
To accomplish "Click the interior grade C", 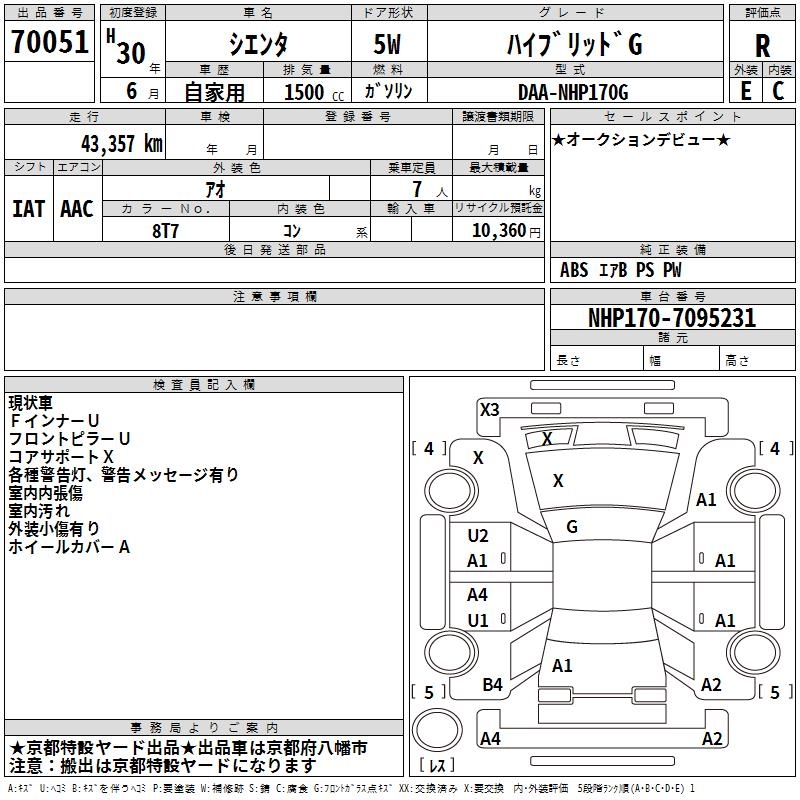I will coord(778,91).
